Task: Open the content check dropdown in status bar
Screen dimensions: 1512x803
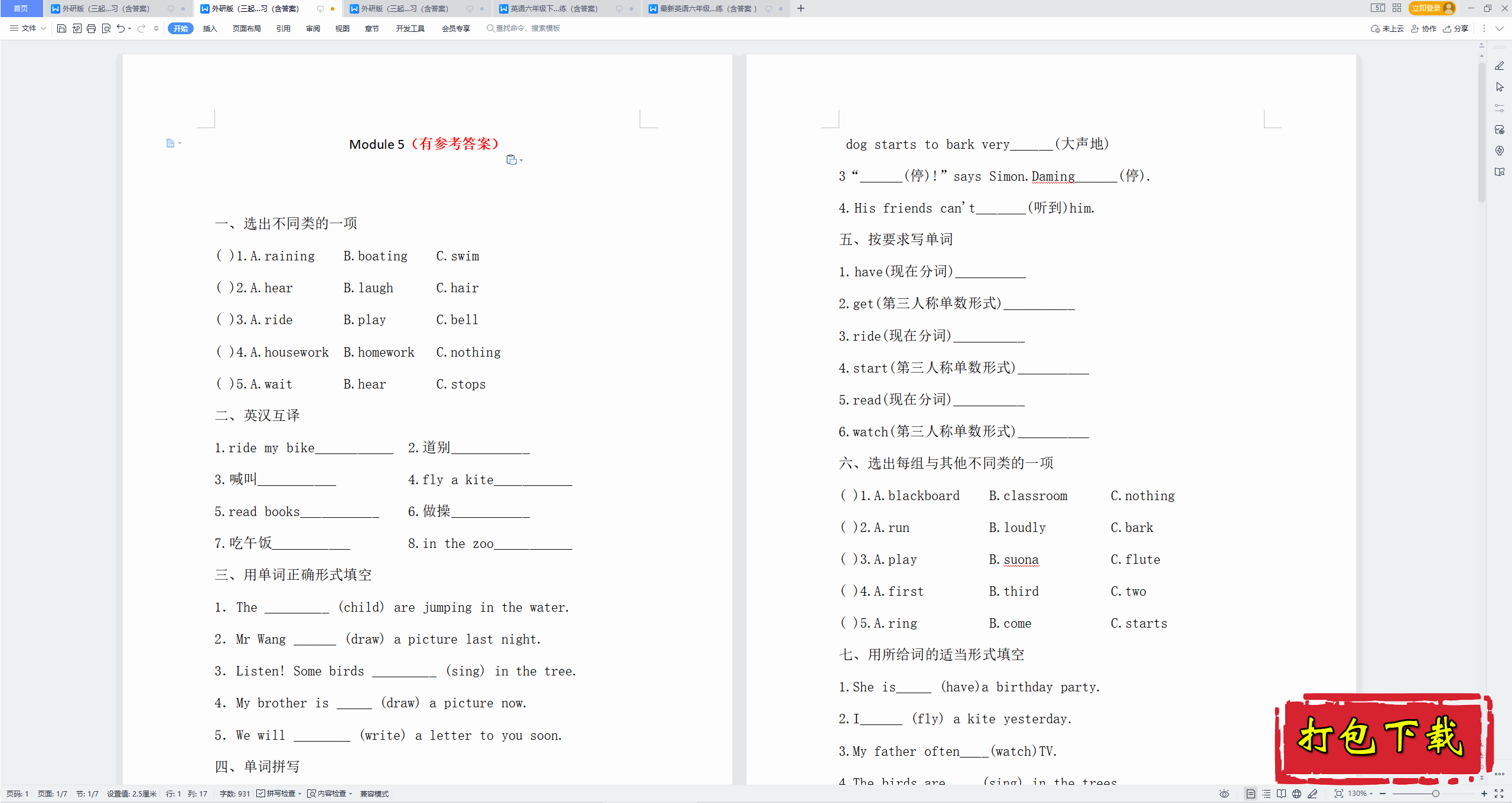Action: 330,794
